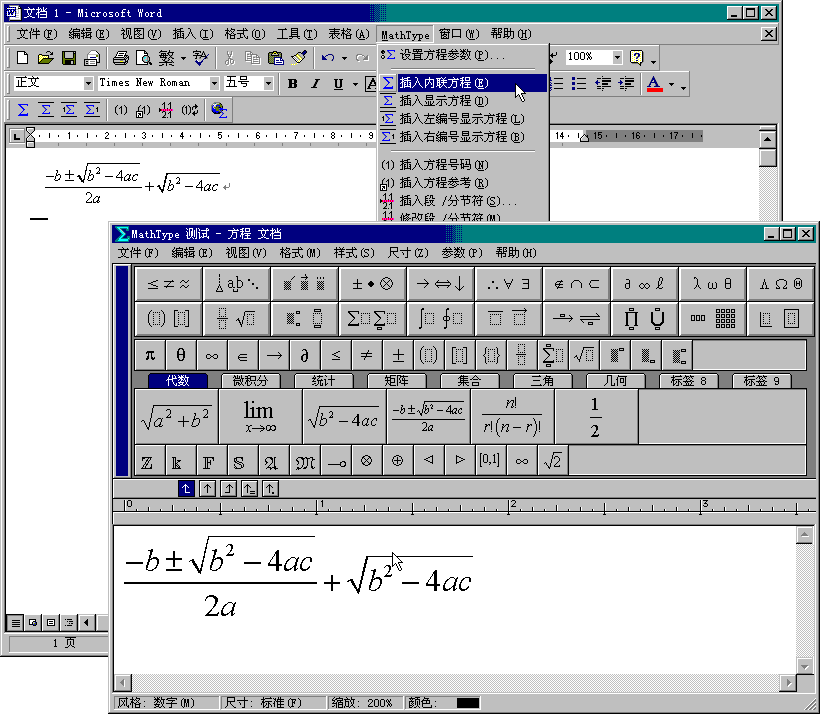Insert the quadratic formula expression

pyautogui.click(x=428, y=417)
